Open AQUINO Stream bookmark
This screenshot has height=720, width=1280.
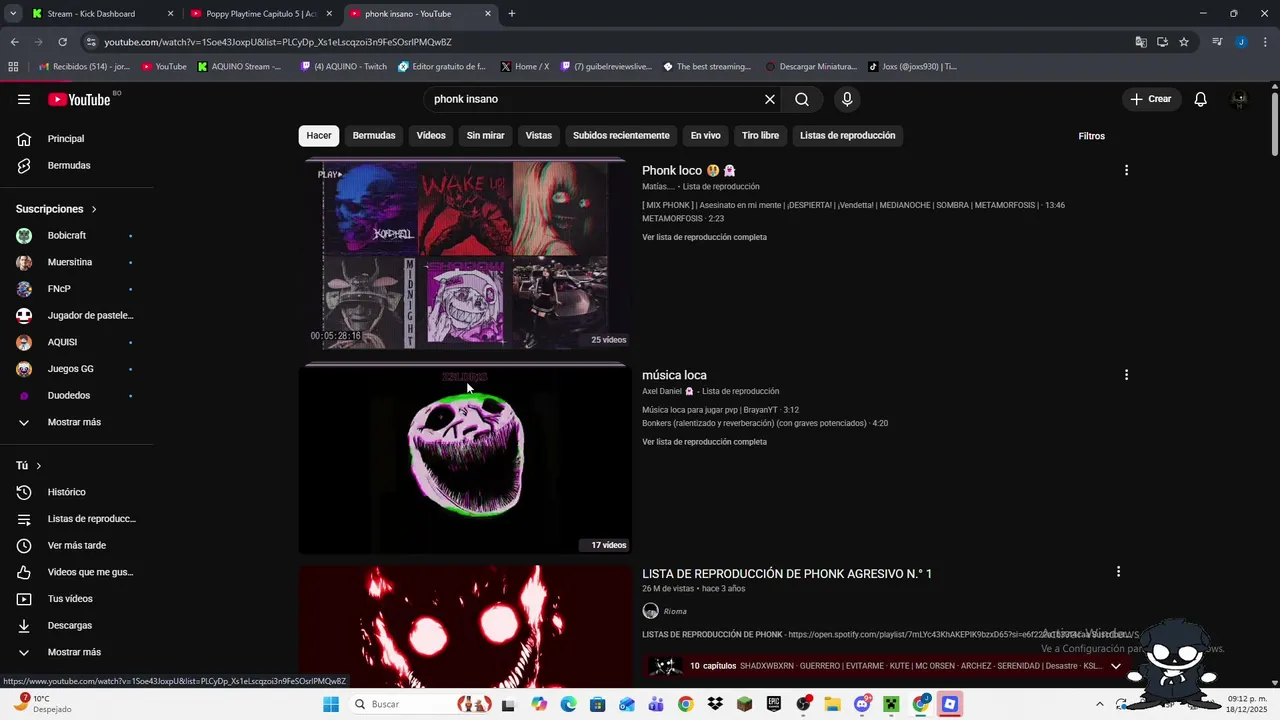click(x=240, y=67)
